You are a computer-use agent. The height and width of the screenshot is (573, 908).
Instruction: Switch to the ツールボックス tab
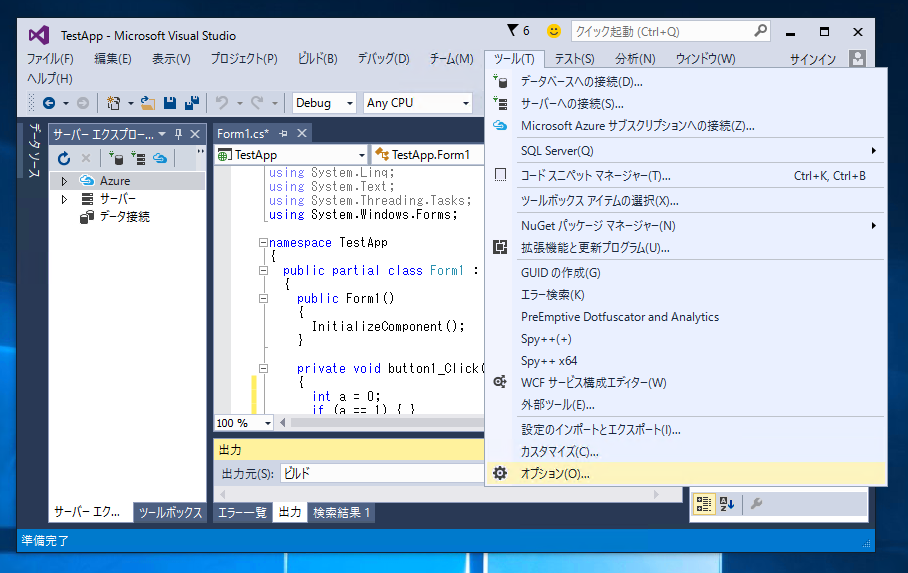point(170,512)
